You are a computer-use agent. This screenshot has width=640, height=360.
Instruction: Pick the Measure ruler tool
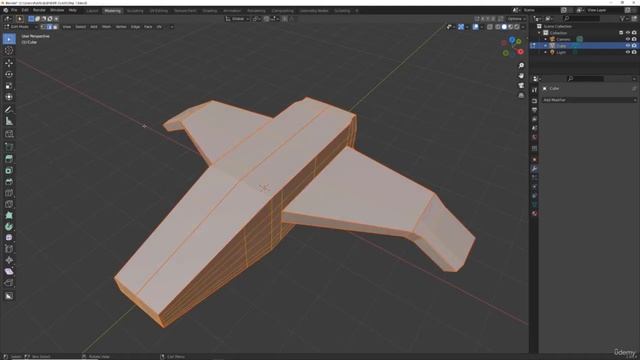[x=9, y=121]
